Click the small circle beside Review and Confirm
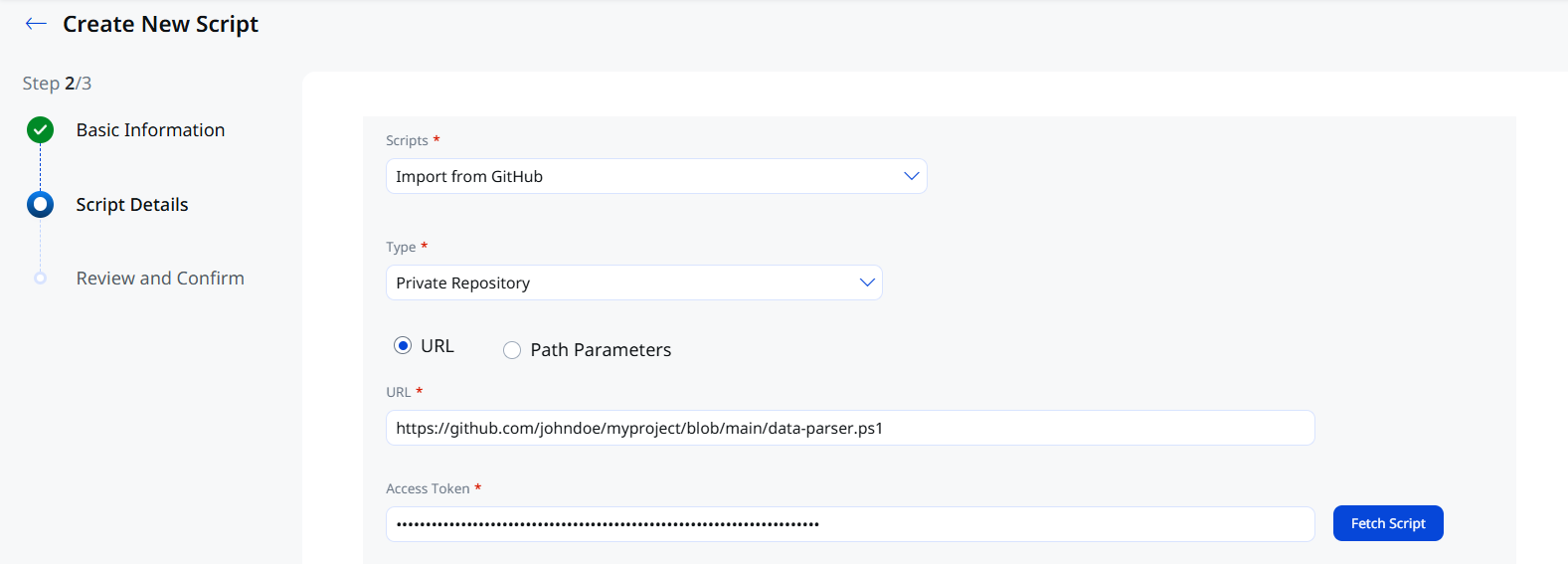 41,279
